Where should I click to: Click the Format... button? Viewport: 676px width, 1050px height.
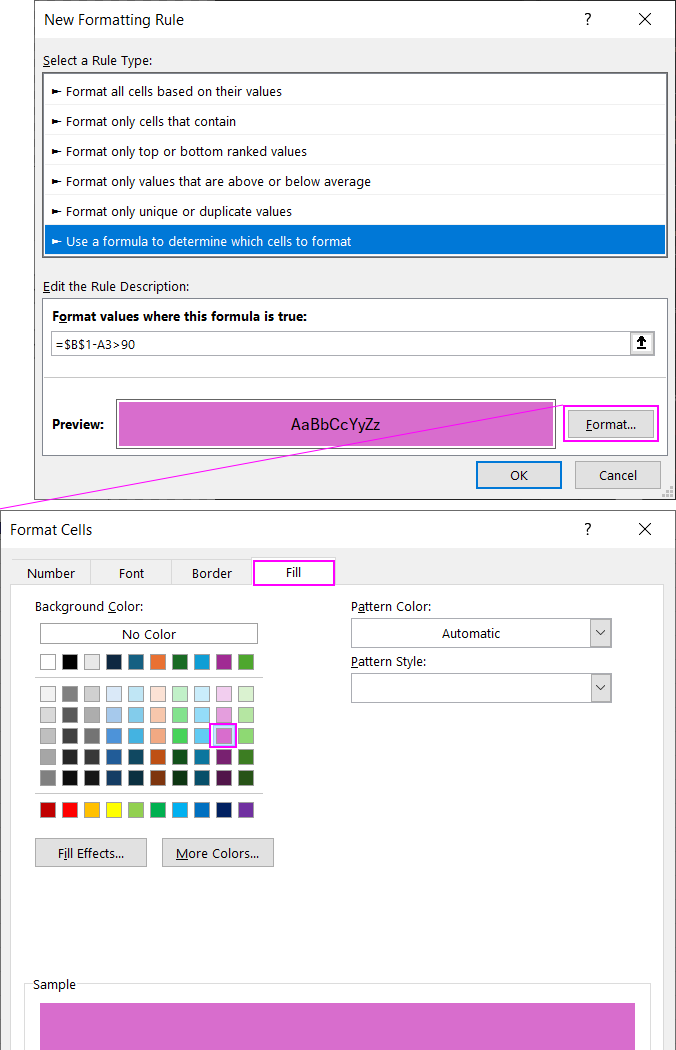point(610,424)
